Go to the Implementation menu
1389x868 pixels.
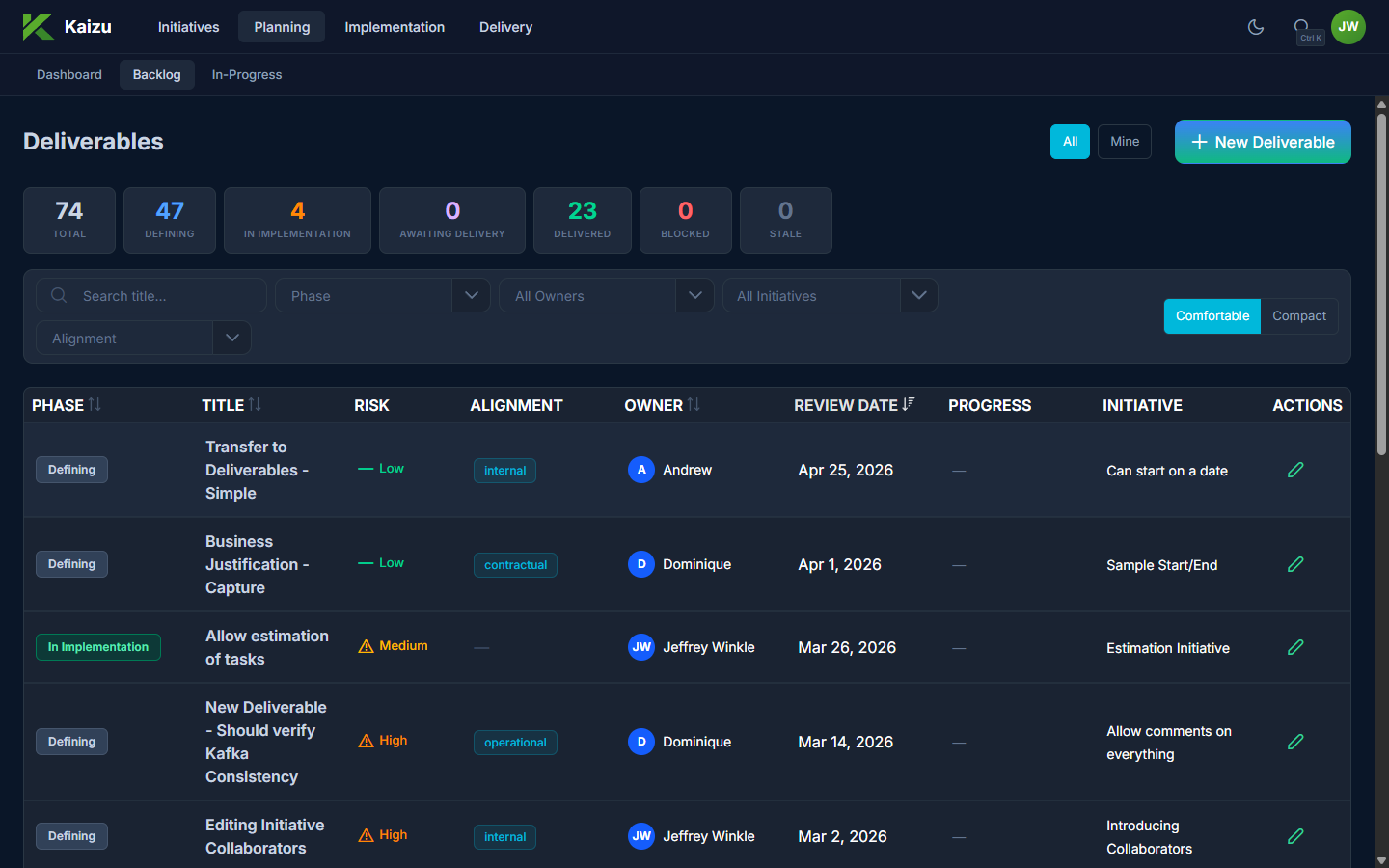pyautogui.click(x=395, y=27)
